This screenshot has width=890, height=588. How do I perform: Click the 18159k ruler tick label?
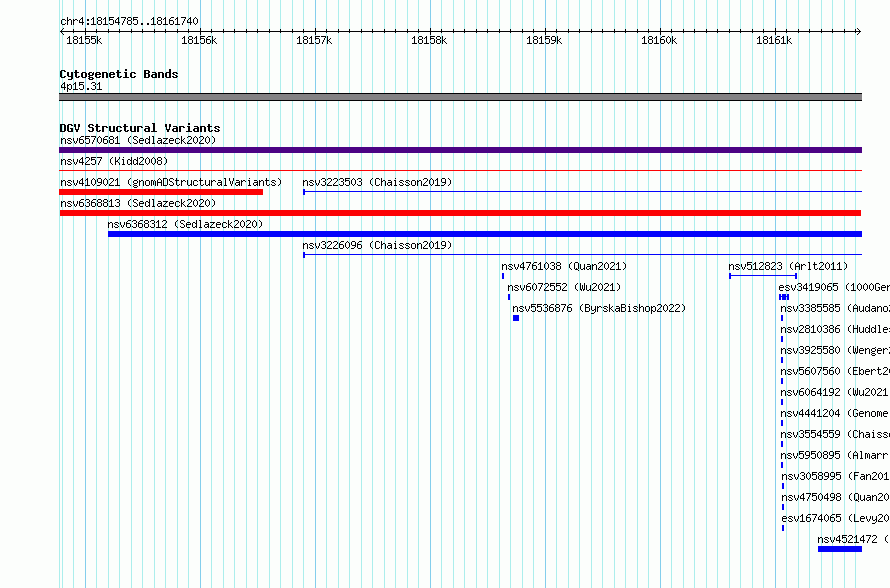coord(544,40)
